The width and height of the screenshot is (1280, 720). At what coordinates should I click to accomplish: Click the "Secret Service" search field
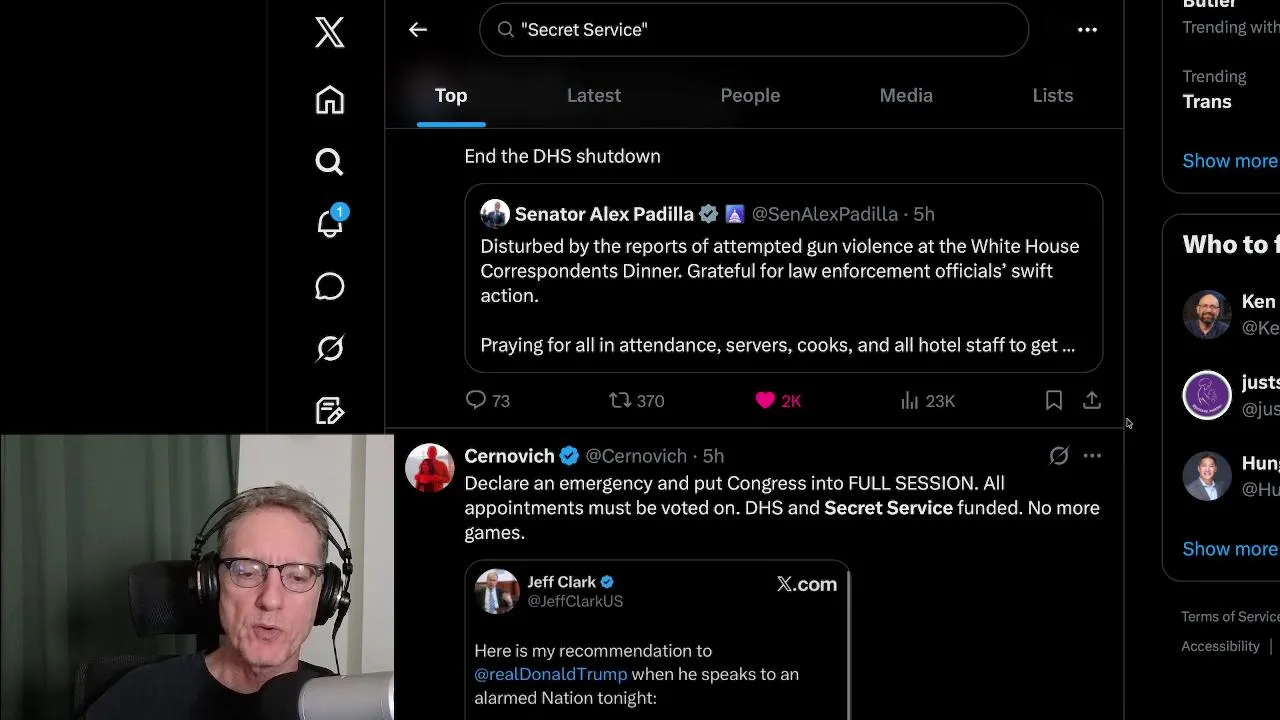point(754,30)
